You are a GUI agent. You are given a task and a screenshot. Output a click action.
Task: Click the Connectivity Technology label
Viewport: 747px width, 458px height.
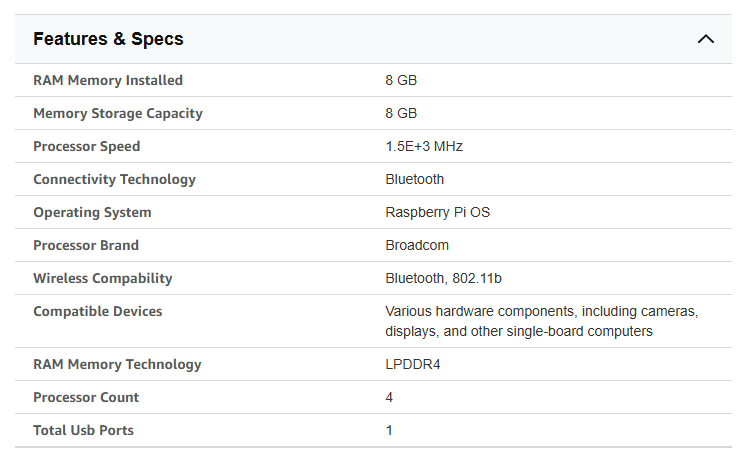coord(114,179)
